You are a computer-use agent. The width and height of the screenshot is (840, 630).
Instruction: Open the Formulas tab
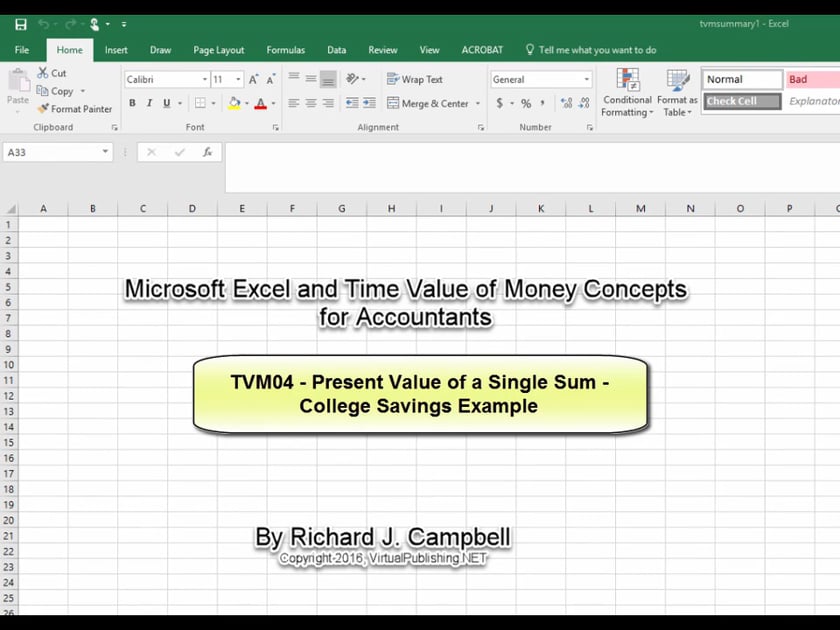click(286, 50)
